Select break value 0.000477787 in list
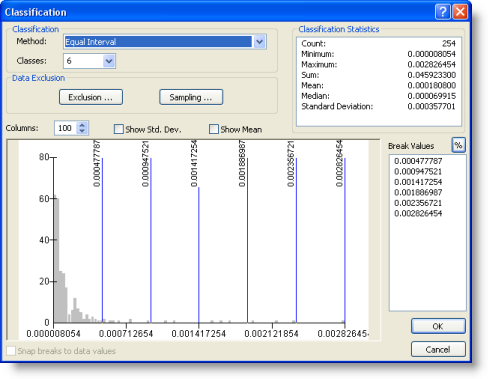Image resolution: width=488 pixels, height=379 pixels. tap(418, 161)
